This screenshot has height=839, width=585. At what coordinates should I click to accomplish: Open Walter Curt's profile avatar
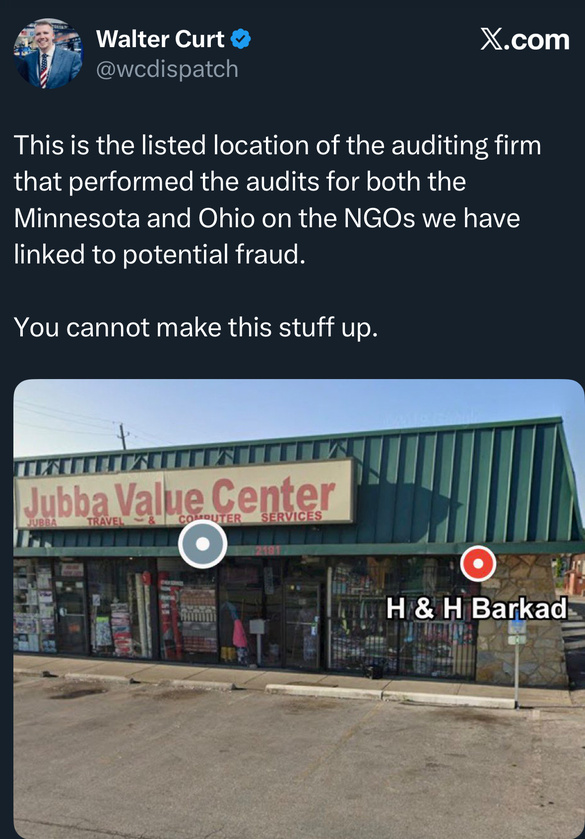click(x=48, y=54)
